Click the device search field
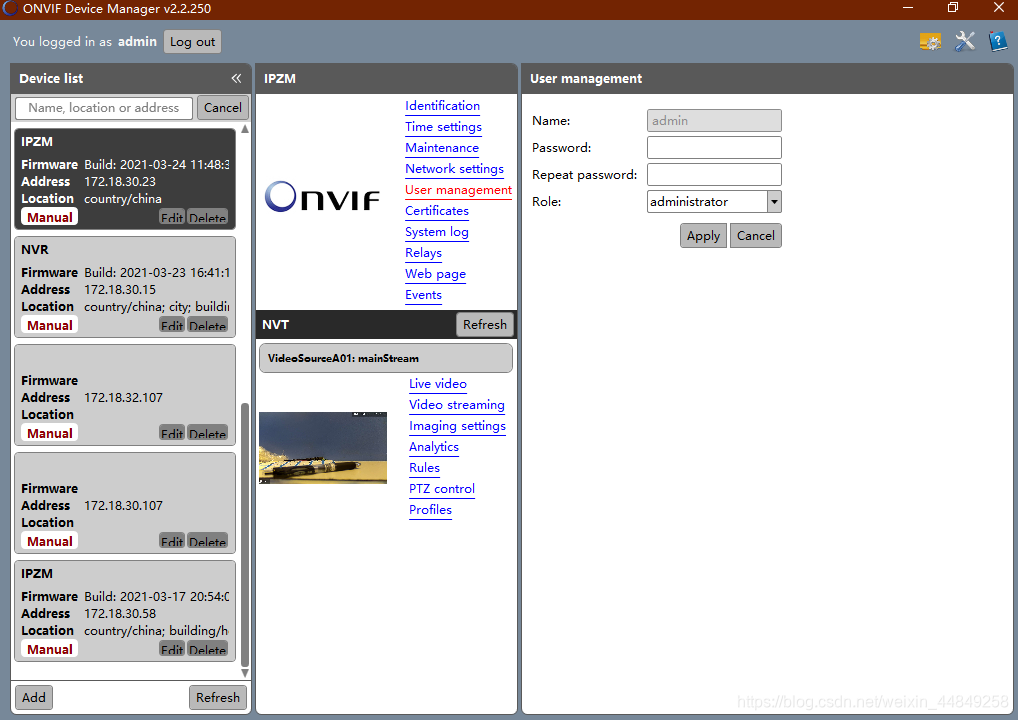Image resolution: width=1018 pixels, height=720 pixels. coord(104,108)
